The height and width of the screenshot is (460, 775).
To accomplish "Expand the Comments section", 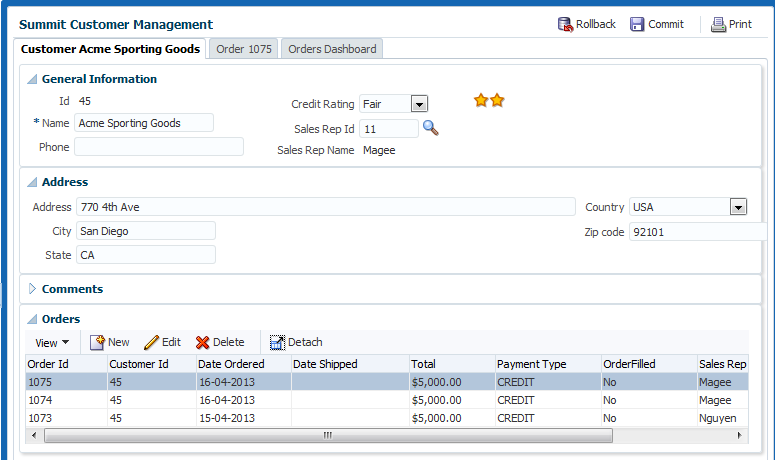I will (x=32, y=289).
